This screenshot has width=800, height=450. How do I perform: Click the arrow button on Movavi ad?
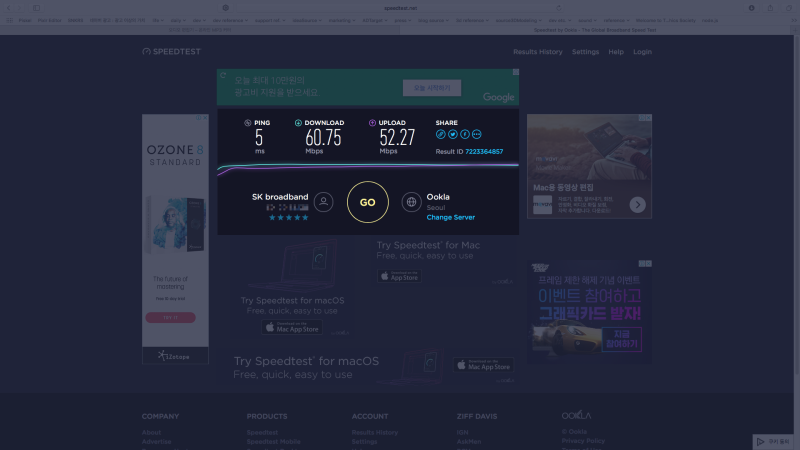click(637, 205)
